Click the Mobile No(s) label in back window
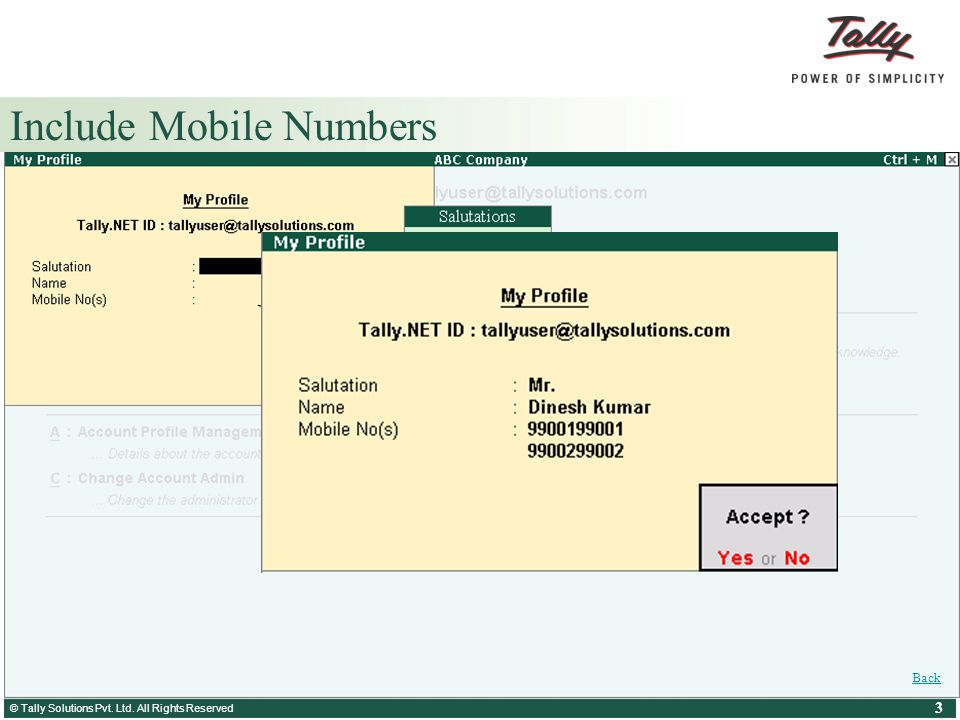The width and height of the screenshot is (960, 720). point(69,299)
